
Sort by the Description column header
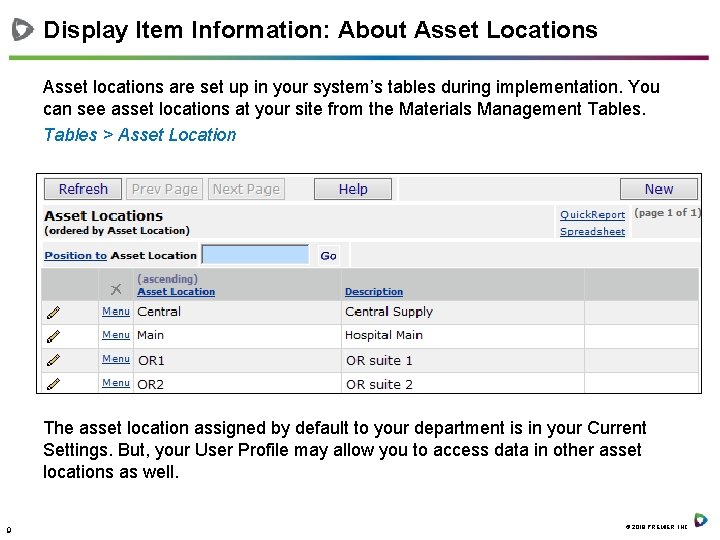(374, 292)
